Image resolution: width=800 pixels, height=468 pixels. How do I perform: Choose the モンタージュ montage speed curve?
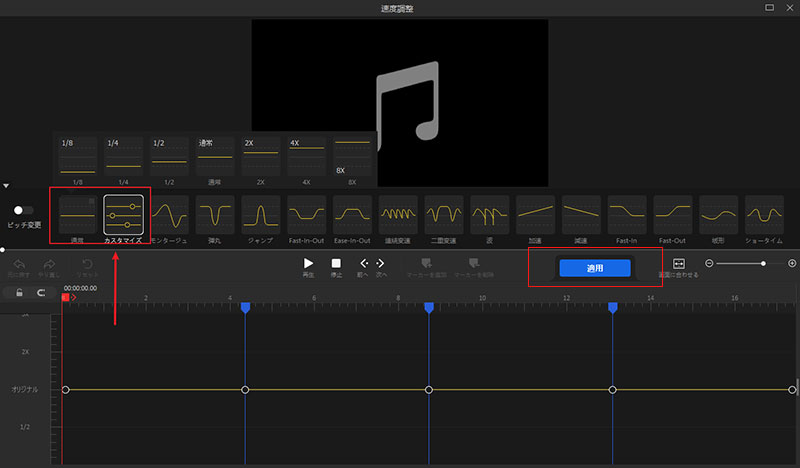pyautogui.click(x=169, y=215)
